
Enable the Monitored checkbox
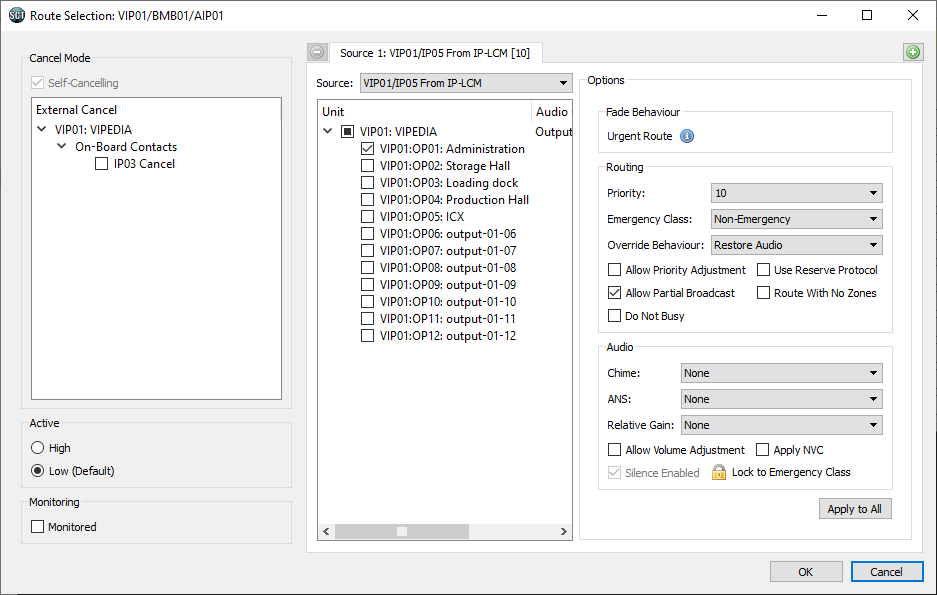[x=38, y=527]
